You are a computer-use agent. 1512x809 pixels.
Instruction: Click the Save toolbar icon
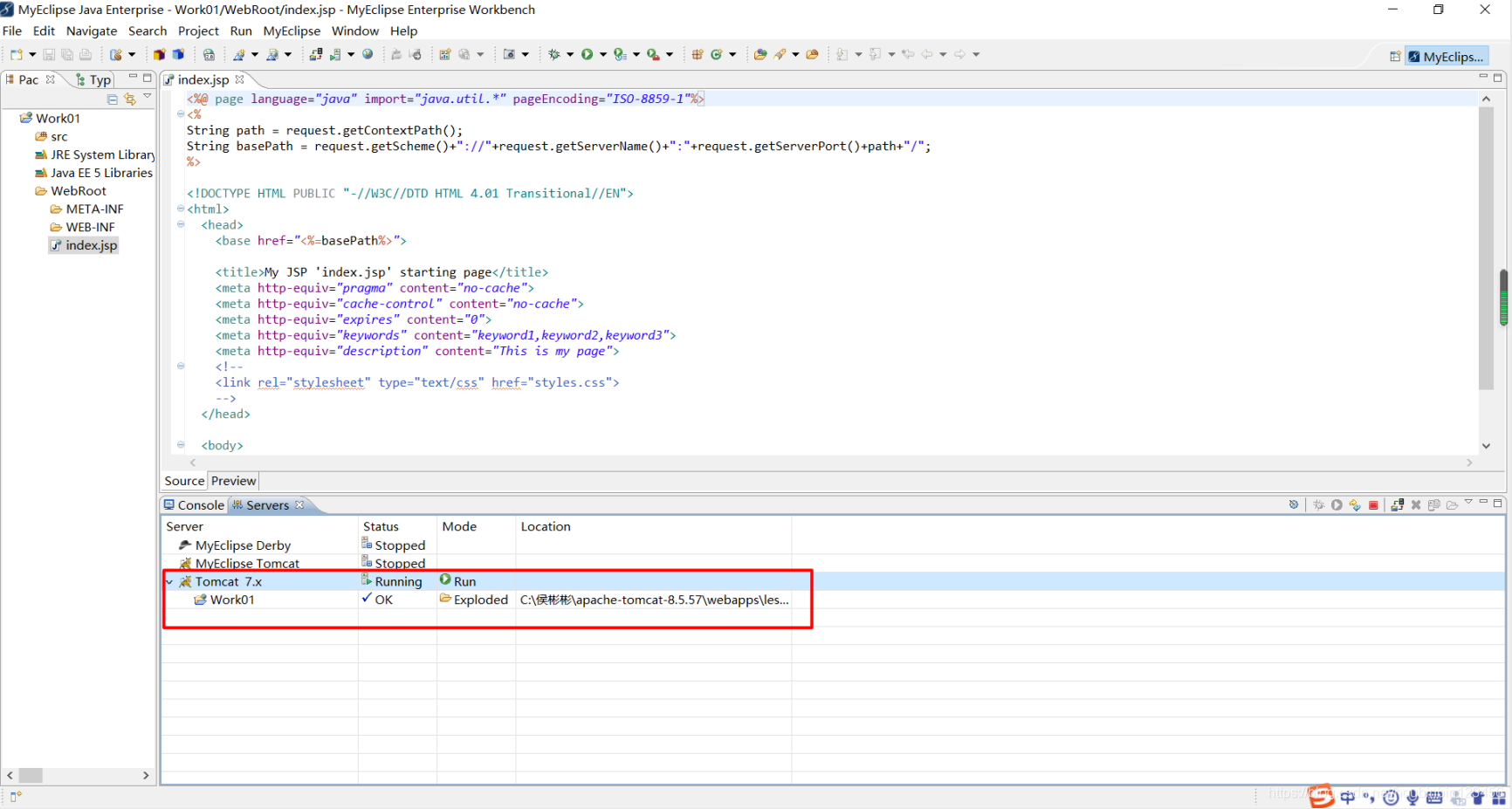click(49, 54)
